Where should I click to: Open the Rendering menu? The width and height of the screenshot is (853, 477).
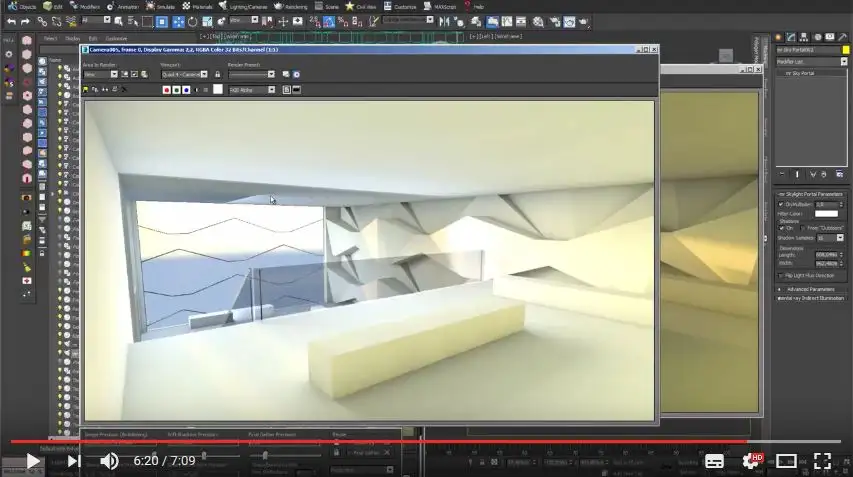[290, 7]
